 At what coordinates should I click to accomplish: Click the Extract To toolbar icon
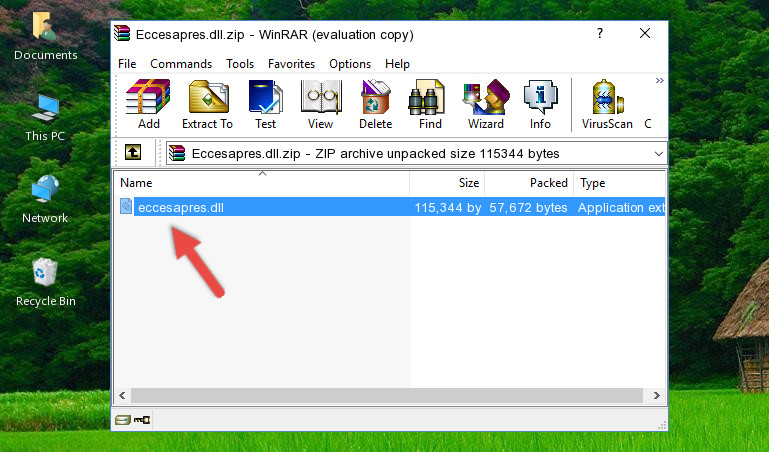click(207, 104)
